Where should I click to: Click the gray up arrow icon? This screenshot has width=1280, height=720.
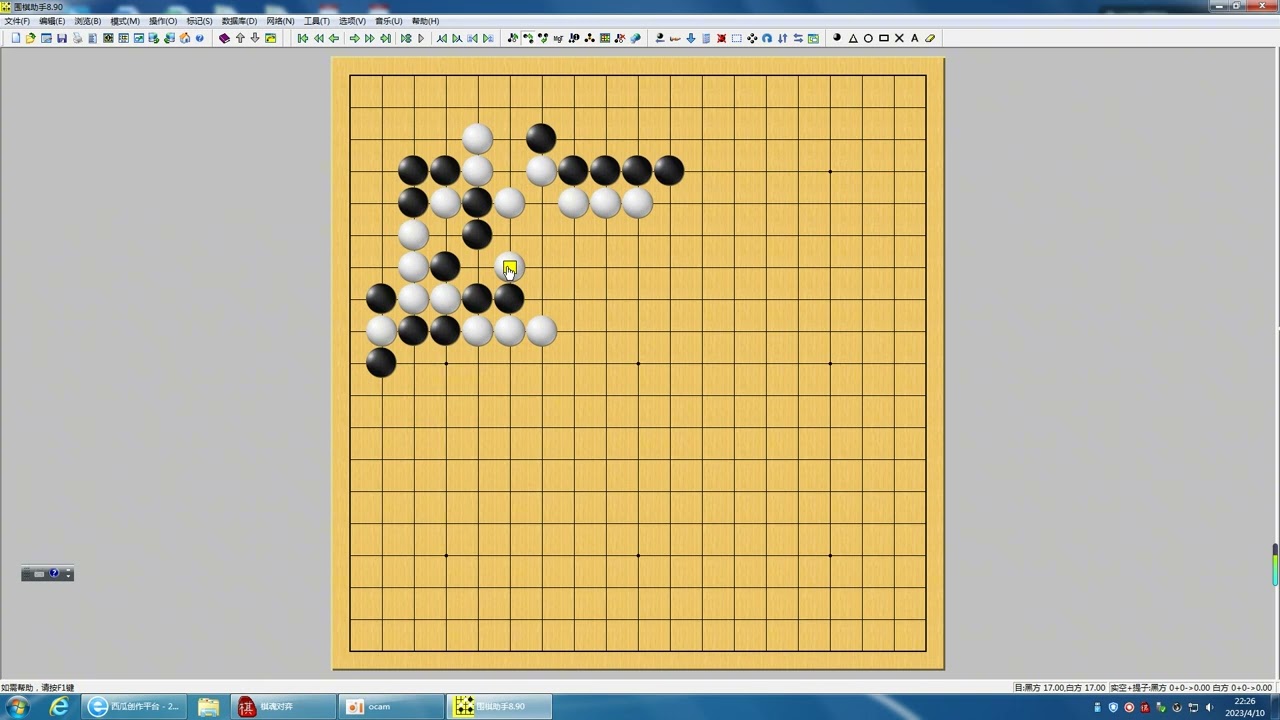(x=240, y=38)
